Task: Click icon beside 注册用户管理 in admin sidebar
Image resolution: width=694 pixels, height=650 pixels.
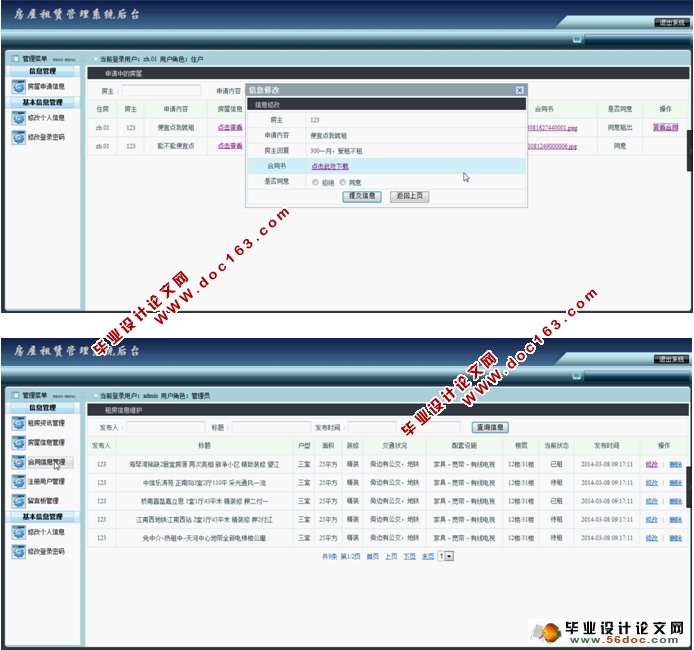Action: [18, 481]
